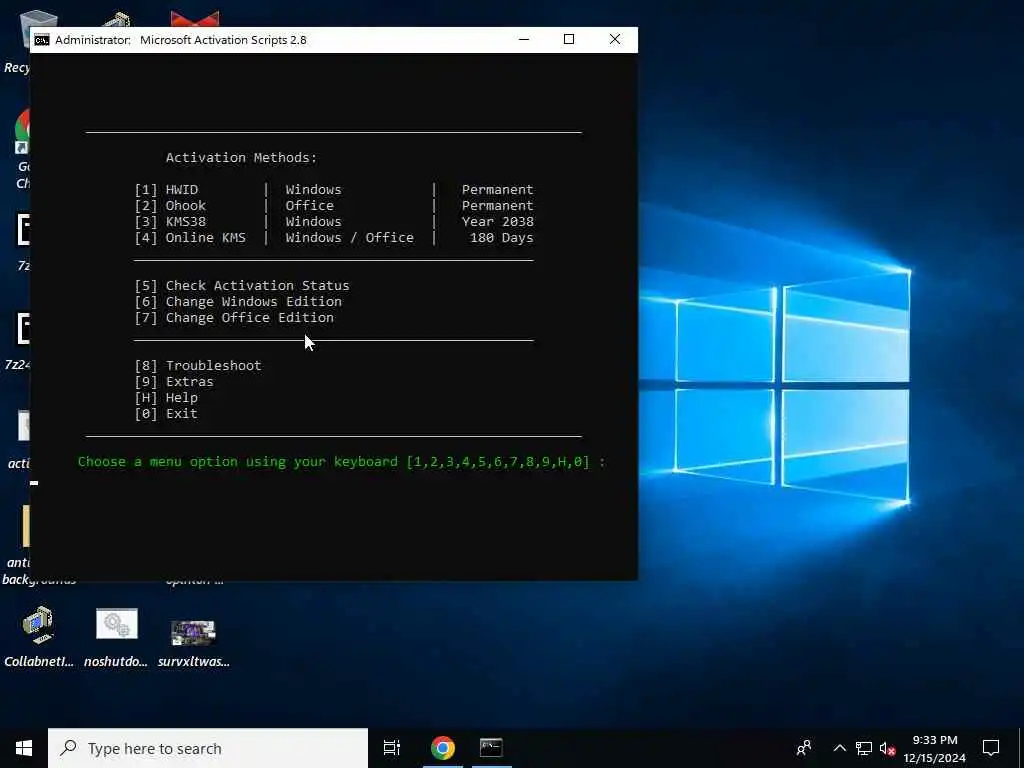
Task: Launch Google Chrome from the taskbar
Action: pos(443,748)
